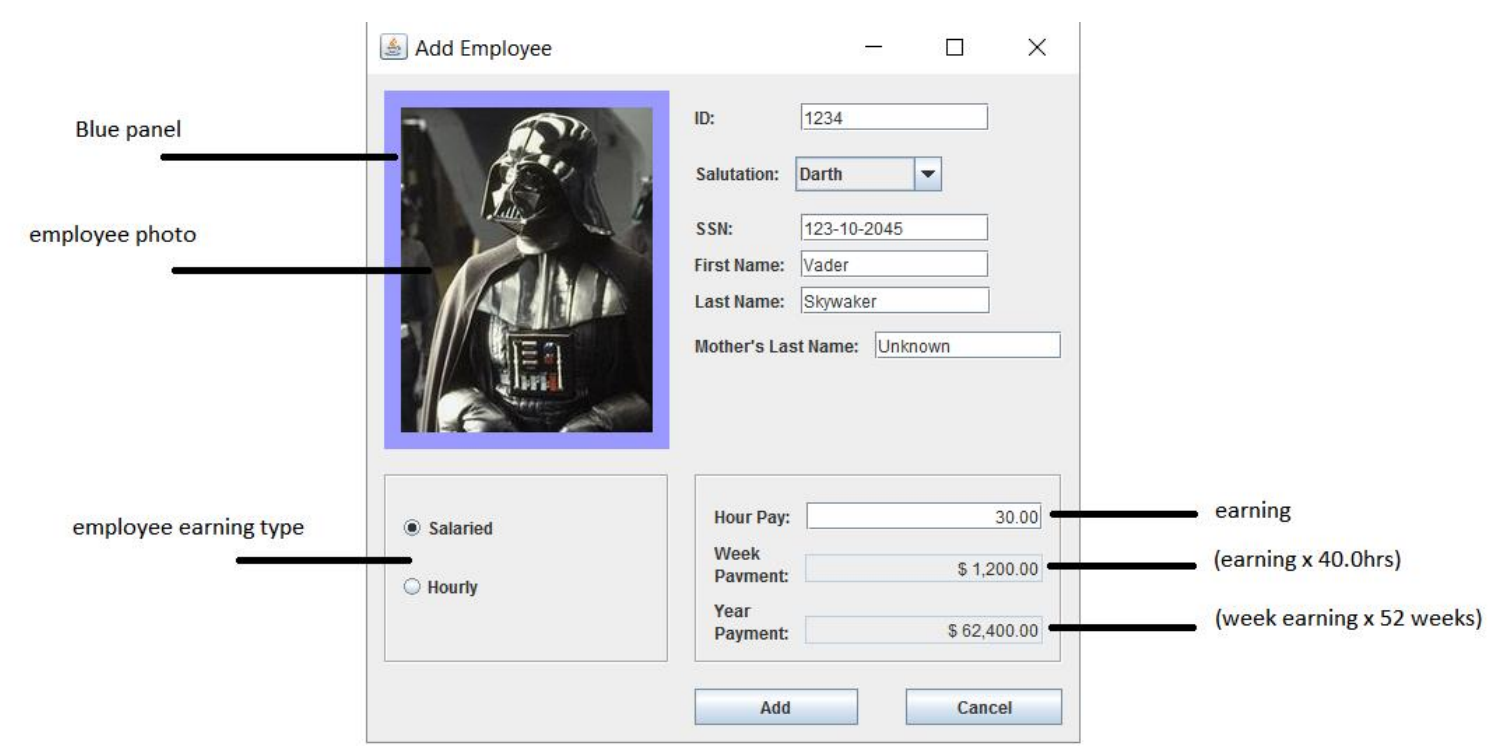
Task: Click the Java coffee cup title bar icon
Action: 392,44
